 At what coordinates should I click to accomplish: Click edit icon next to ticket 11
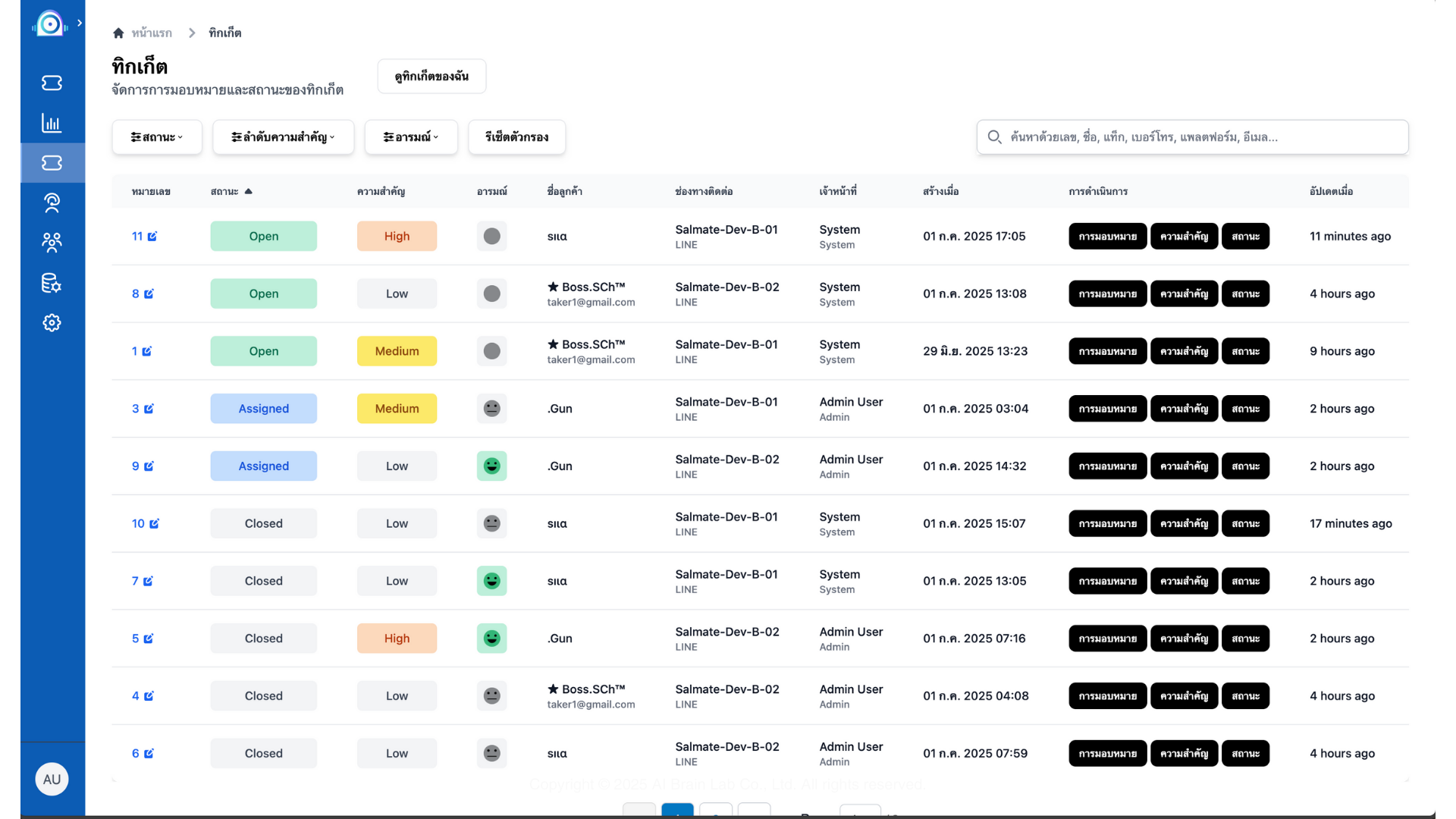(152, 237)
